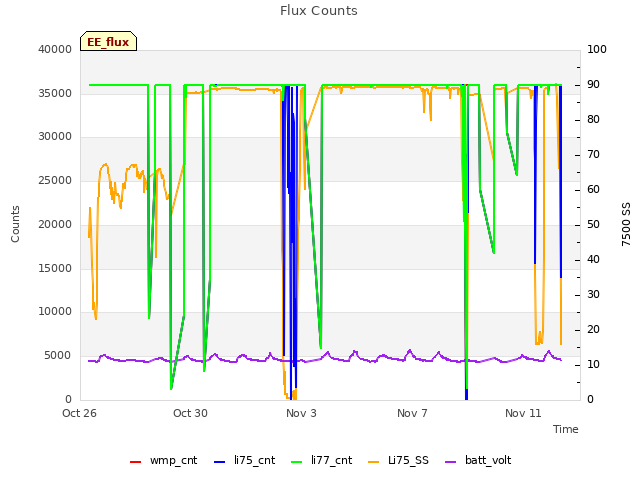The image size is (640, 480).
Task: Click the Oct 30 x-axis tick label
Action: [x=190, y=413]
